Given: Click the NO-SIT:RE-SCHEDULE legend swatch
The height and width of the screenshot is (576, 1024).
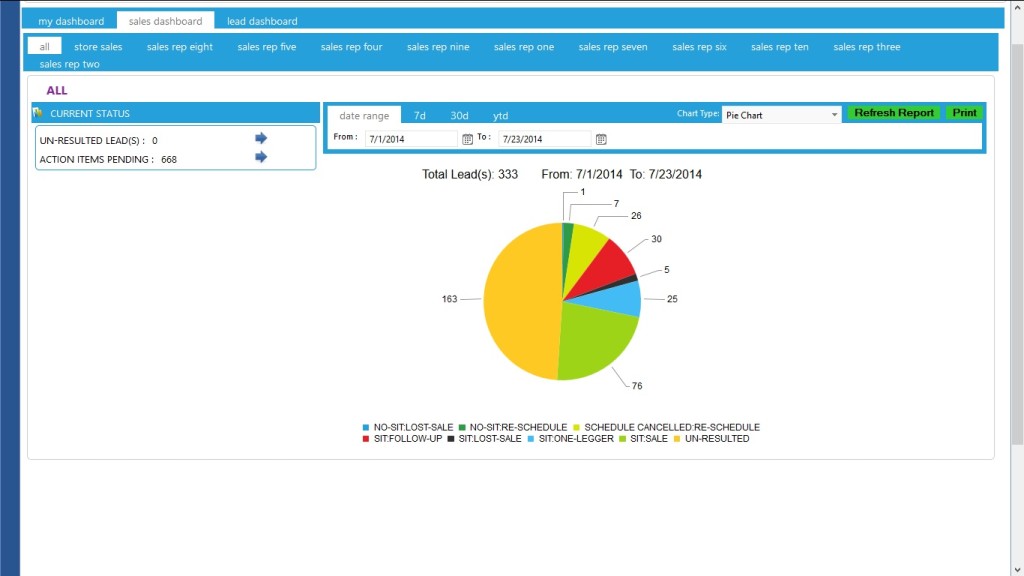Looking at the screenshot, I should (462, 427).
